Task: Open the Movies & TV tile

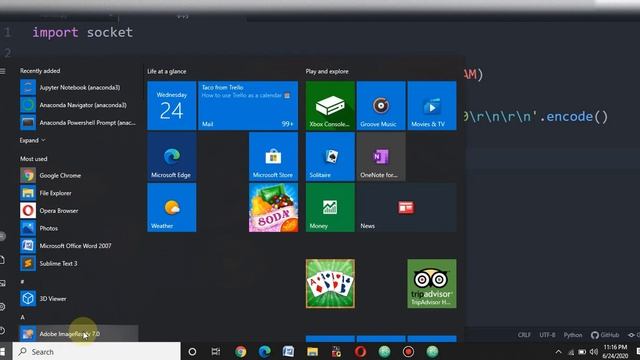Action: (432, 106)
